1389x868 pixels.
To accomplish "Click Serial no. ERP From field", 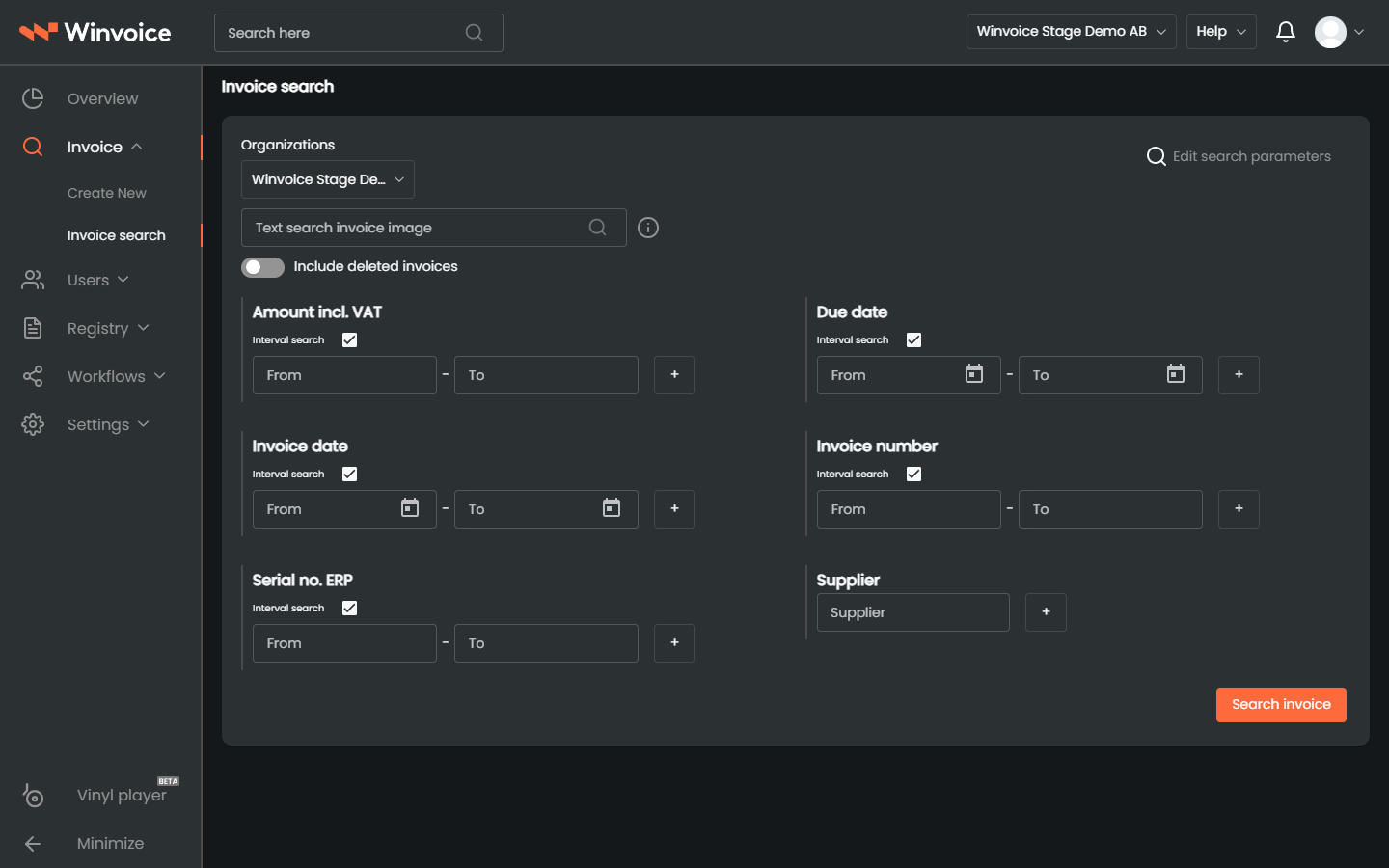I will tap(344, 643).
